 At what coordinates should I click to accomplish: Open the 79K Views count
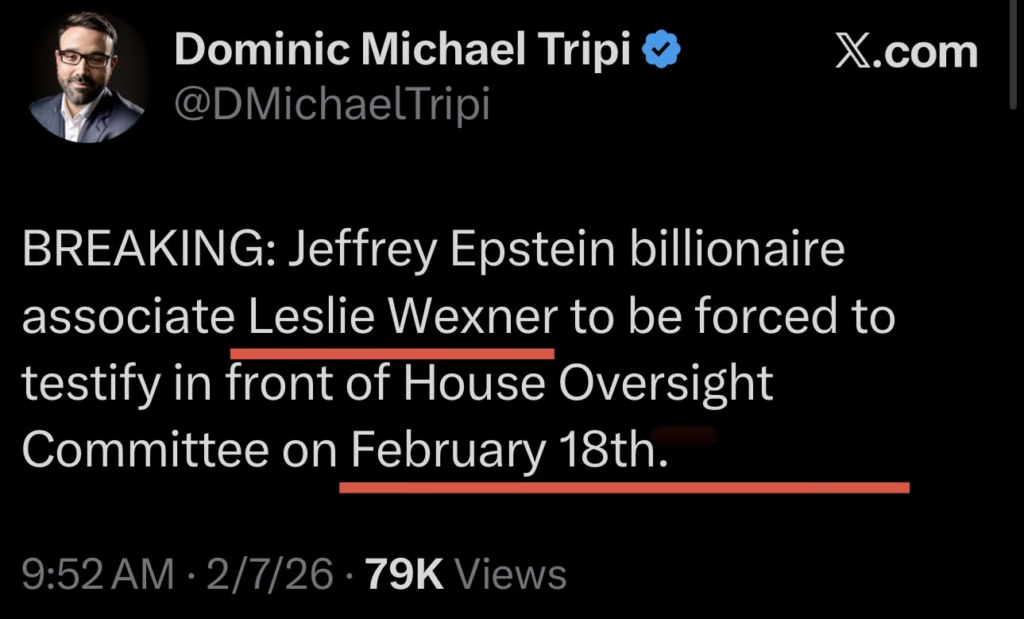464,574
